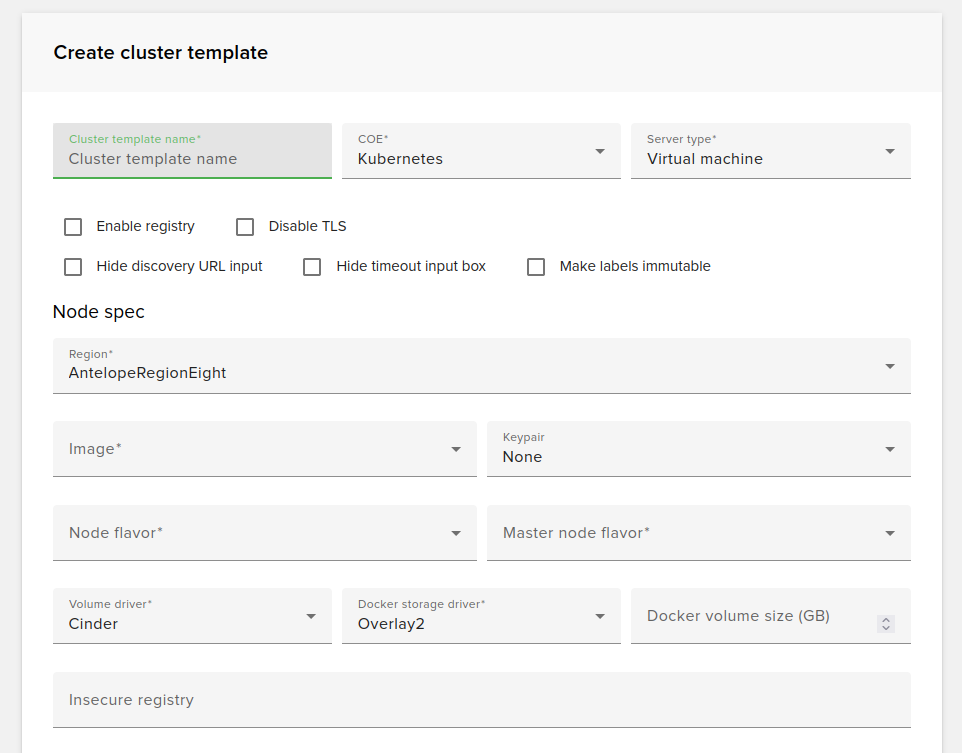The width and height of the screenshot is (962, 753).
Task: Expand the Region dropdown
Action: [481, 366]
